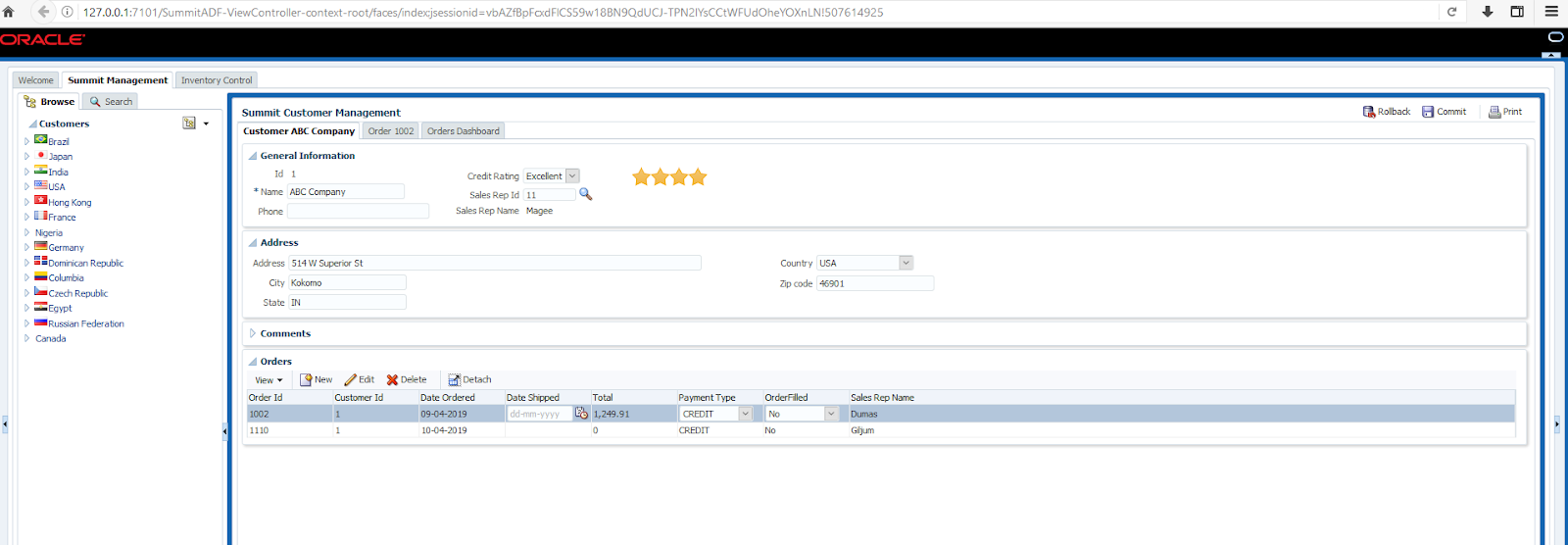1568x545 pixels.
Task: Select order row 1110
Action: pos(881,430)
